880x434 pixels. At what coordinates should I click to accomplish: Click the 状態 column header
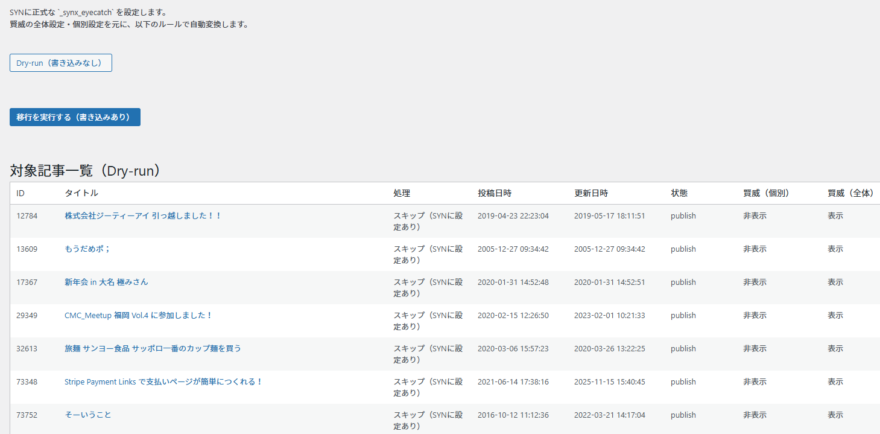[679, 192]
